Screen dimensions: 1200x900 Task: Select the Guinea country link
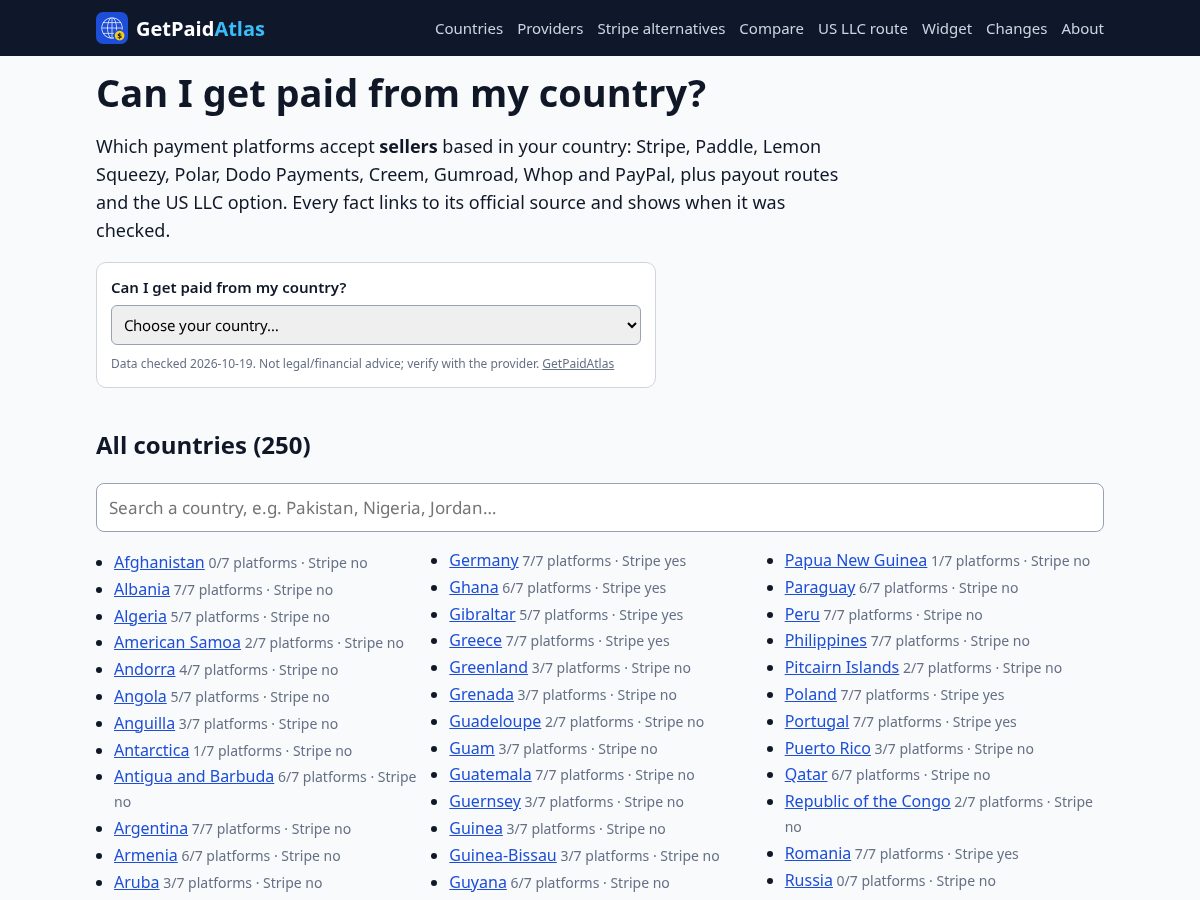(476, 828)
